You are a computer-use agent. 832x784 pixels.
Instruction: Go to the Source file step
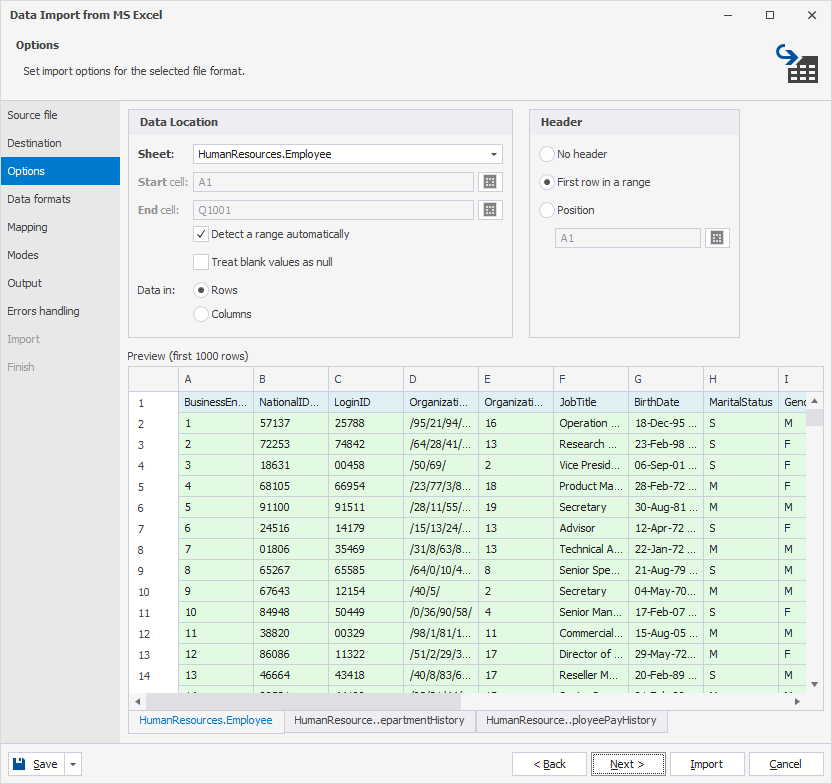pos(60,115)
